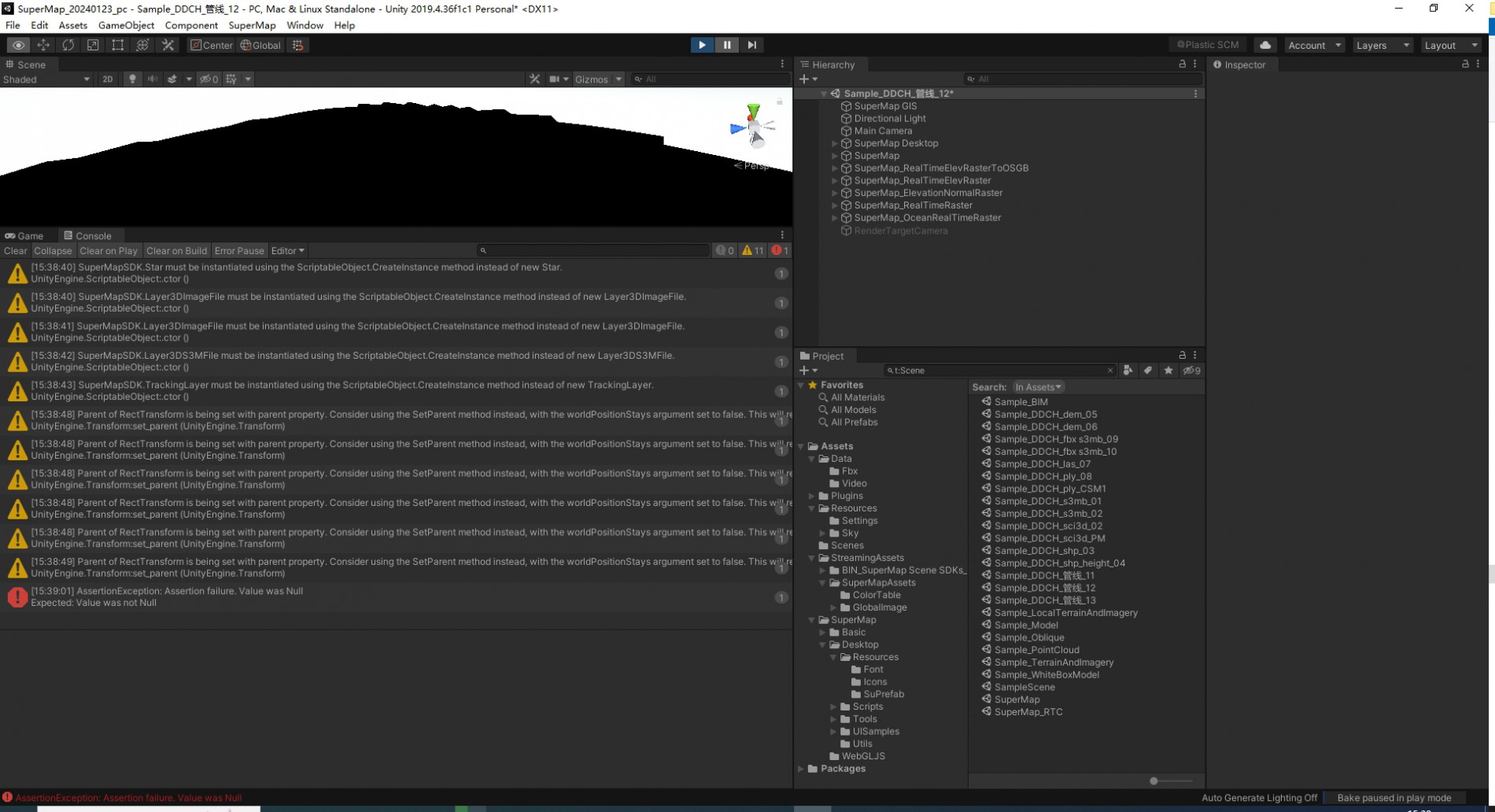Save the Project search to favorites

click(x=1168, y=371)
